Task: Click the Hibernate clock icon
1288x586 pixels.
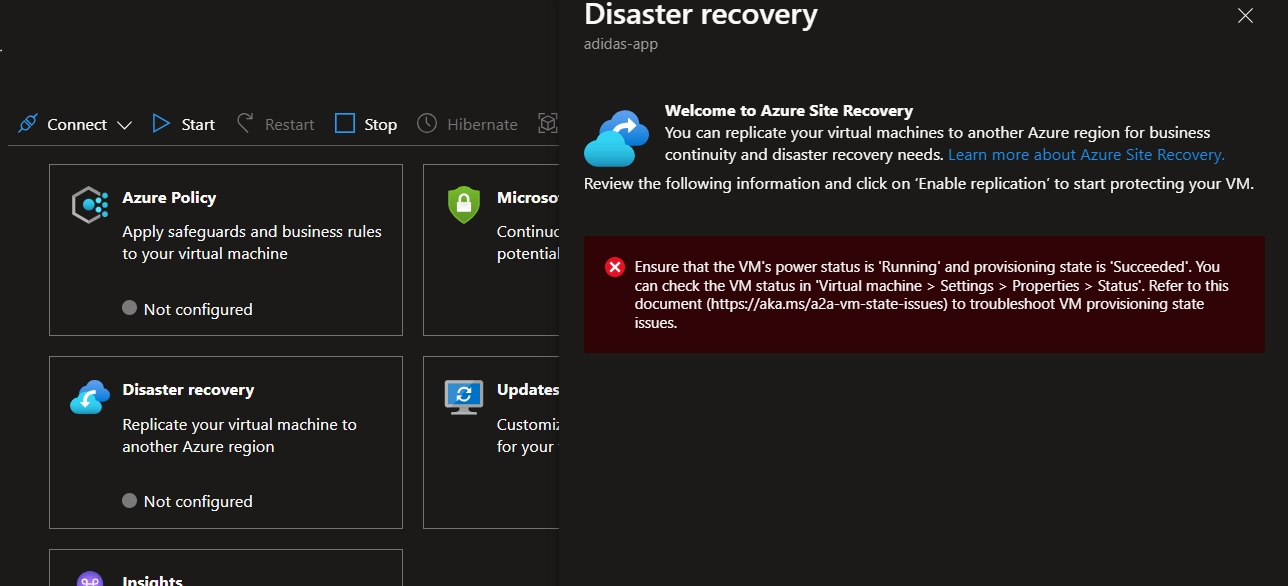Action: tap(426, 122)
